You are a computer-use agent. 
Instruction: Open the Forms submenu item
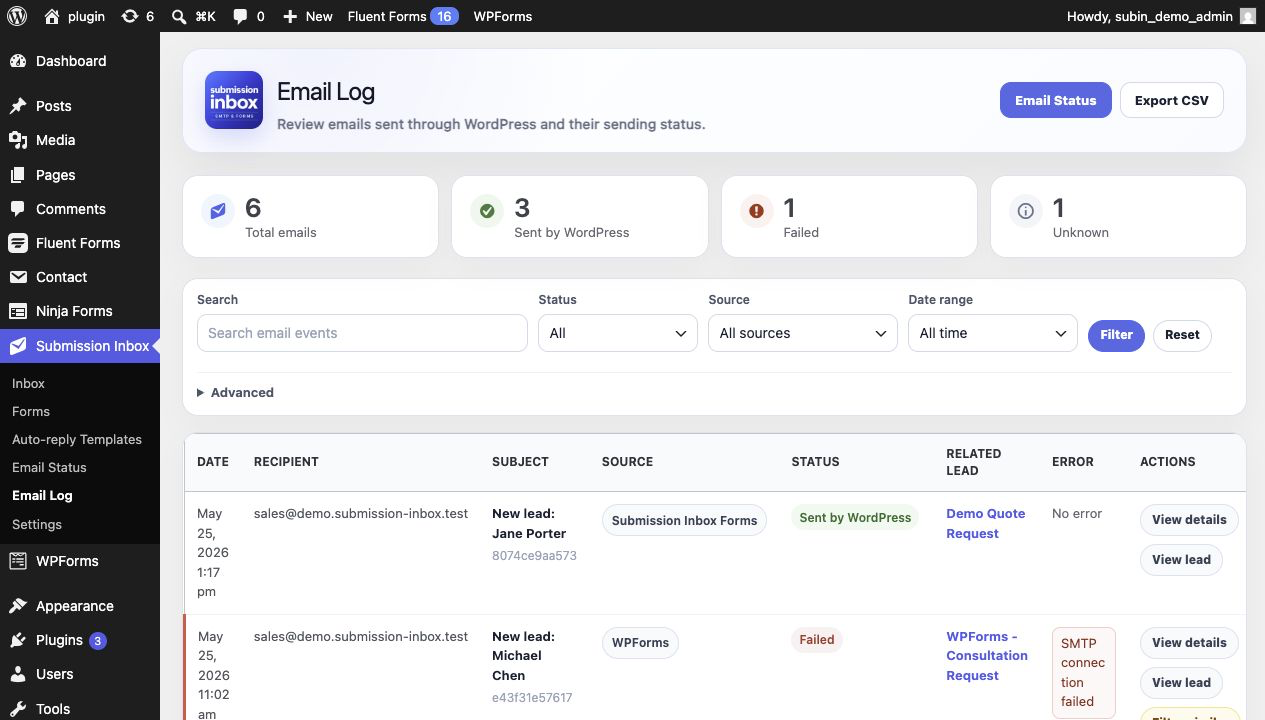[31, 411]
